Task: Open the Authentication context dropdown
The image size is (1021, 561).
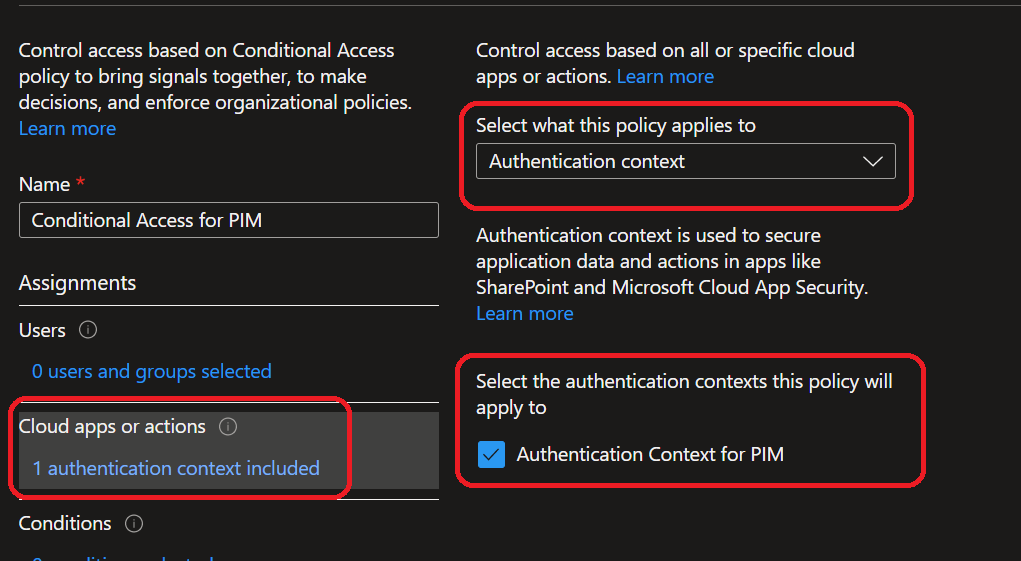Action: point(685,162)
